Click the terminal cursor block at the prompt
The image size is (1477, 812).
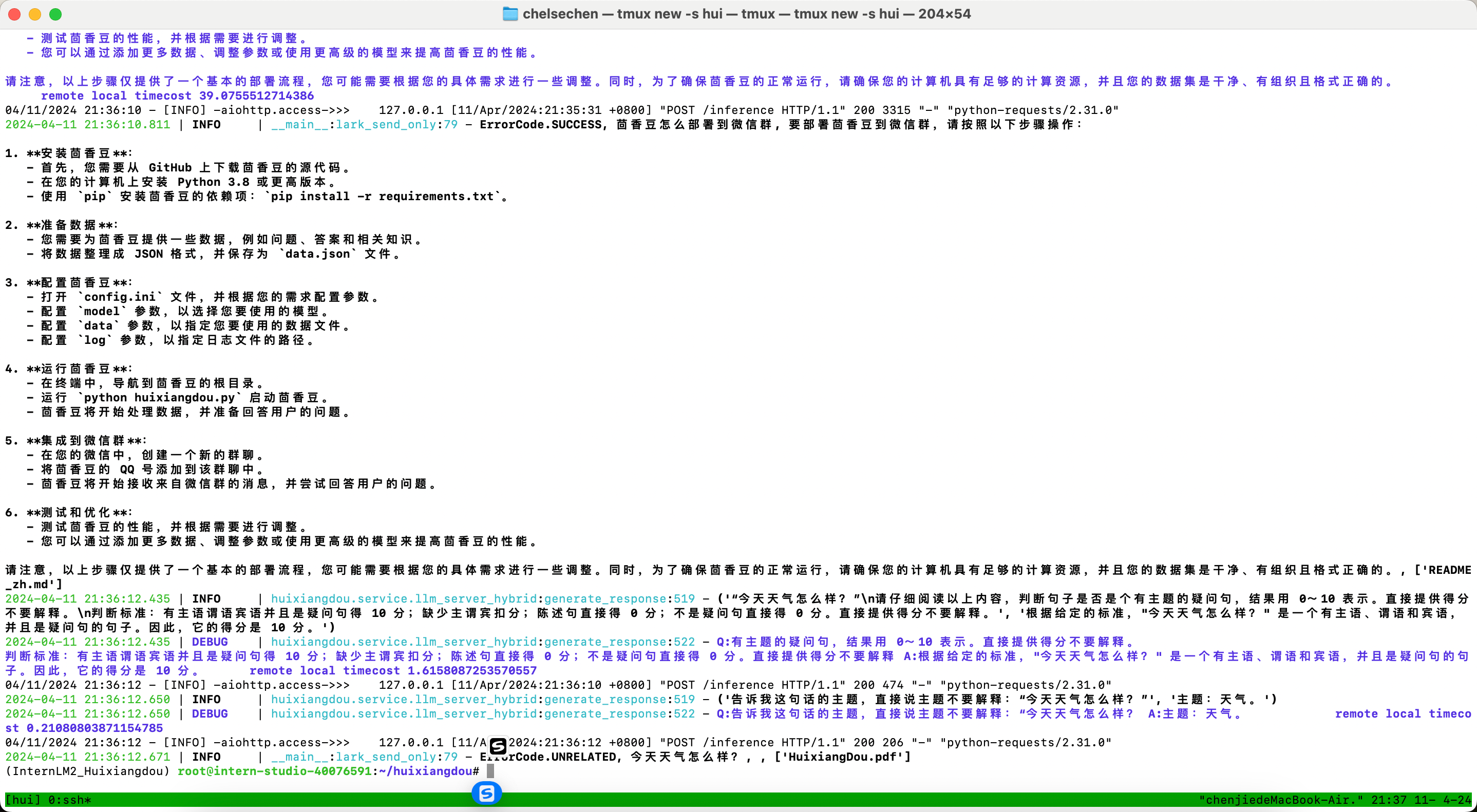pyautogui.click(x=490, y=771)
